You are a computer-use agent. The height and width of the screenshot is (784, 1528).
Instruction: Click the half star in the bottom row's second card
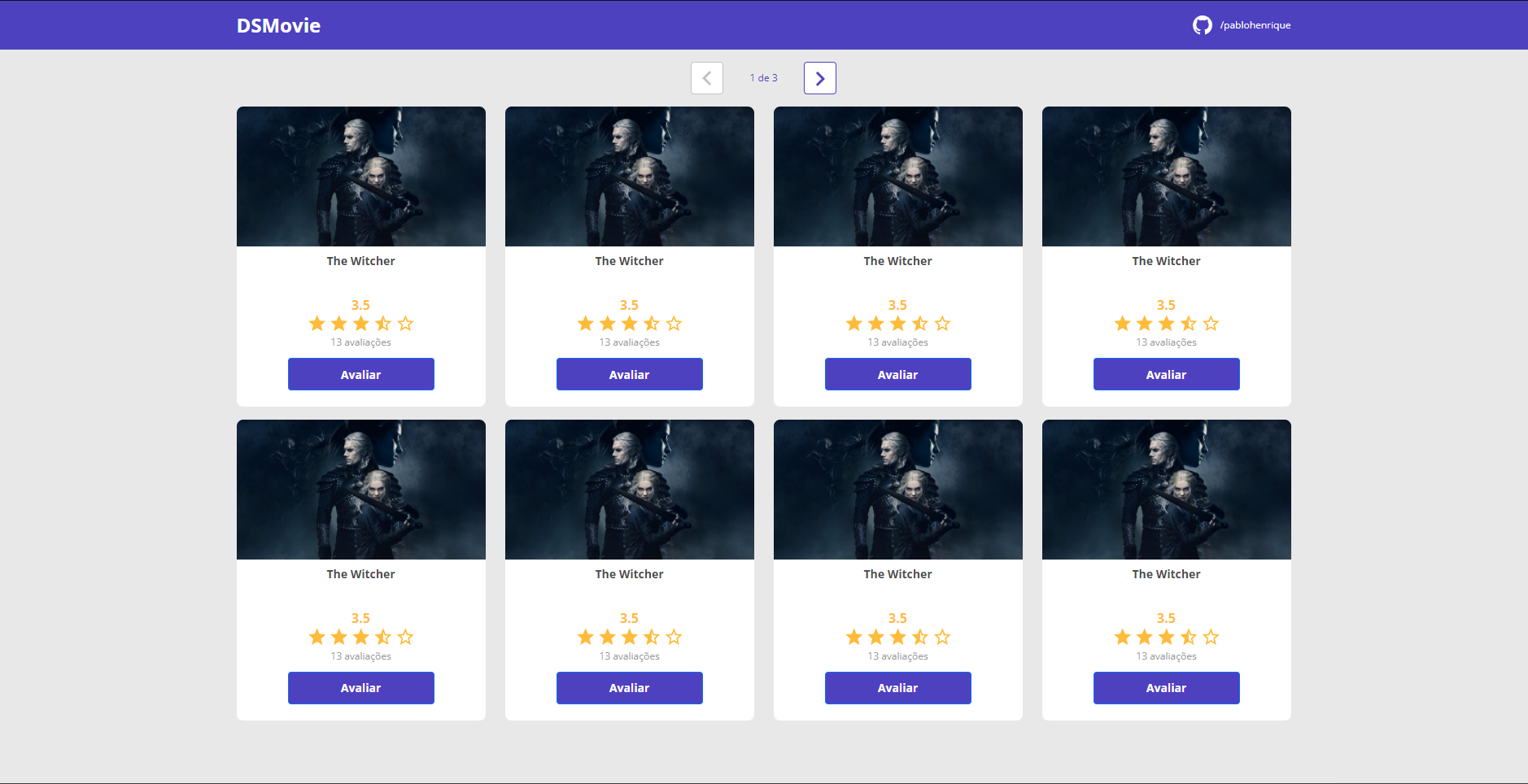coord(652,637)
